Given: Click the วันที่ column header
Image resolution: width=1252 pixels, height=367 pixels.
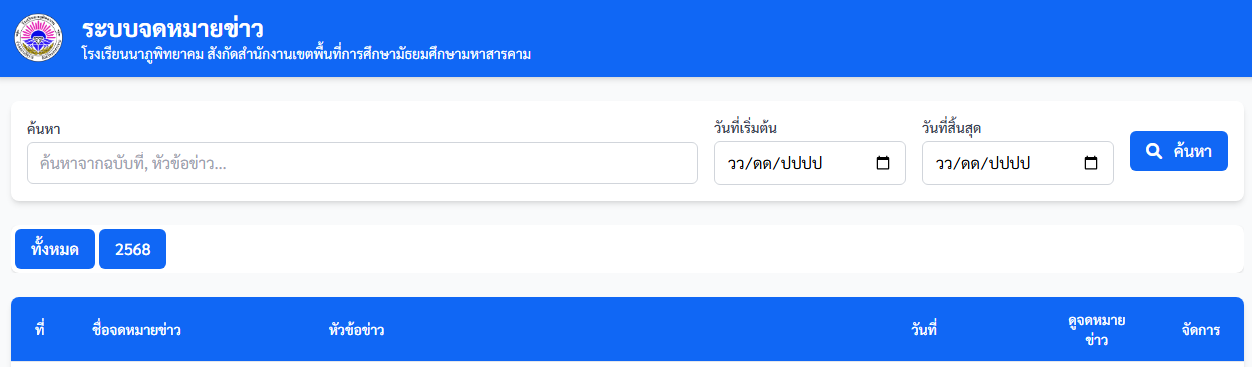Looking at the screenshot, I should click(x=924, y=329).
